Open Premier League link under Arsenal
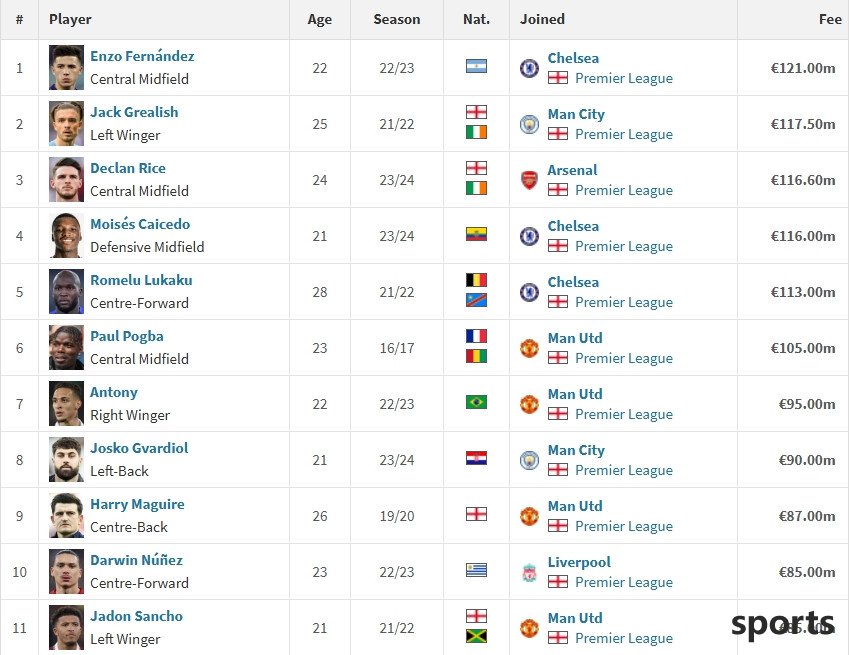Screen dimensions: 849x655 624,190
